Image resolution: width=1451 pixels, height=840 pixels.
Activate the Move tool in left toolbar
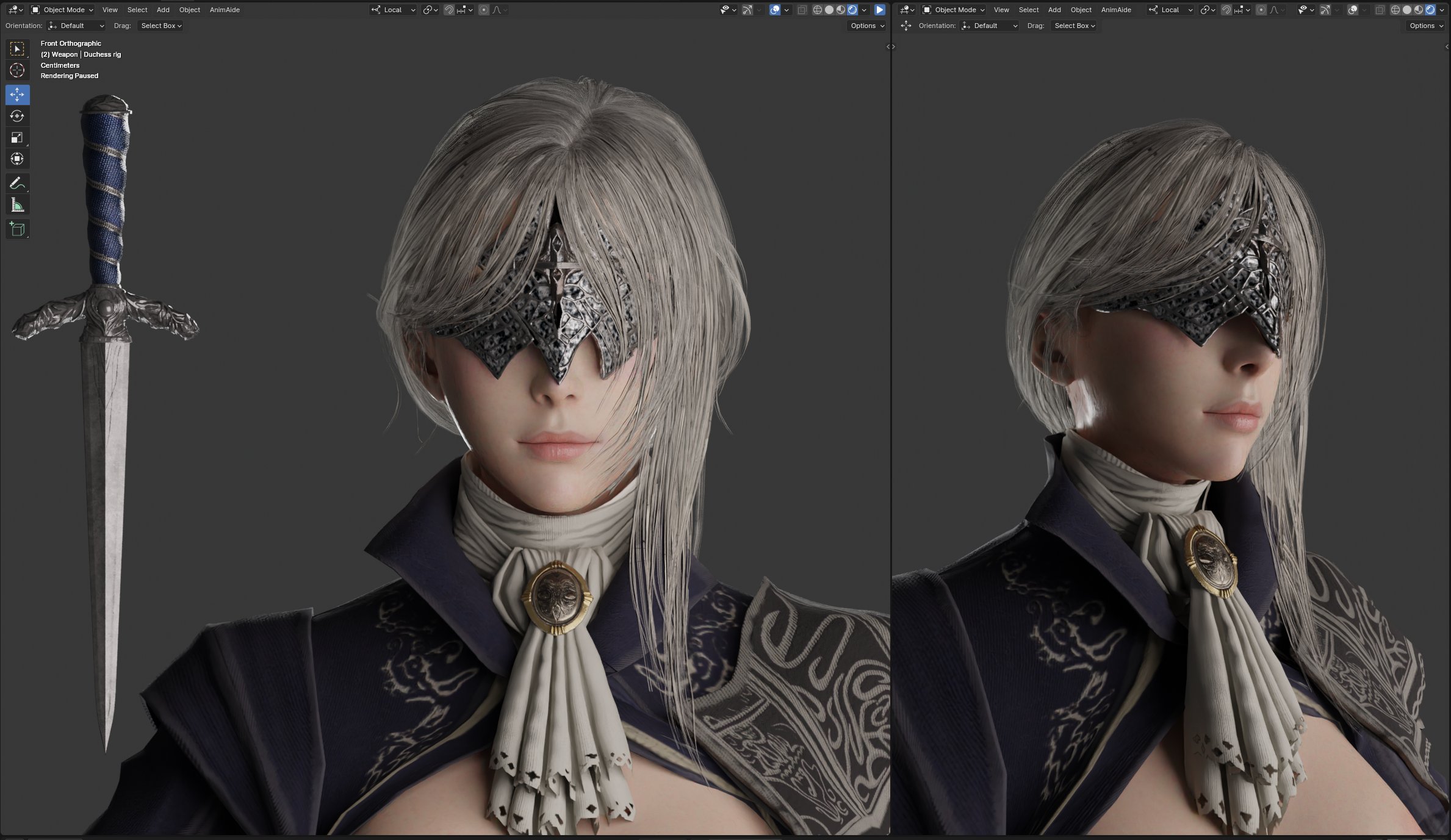click(x=17, y=95)
